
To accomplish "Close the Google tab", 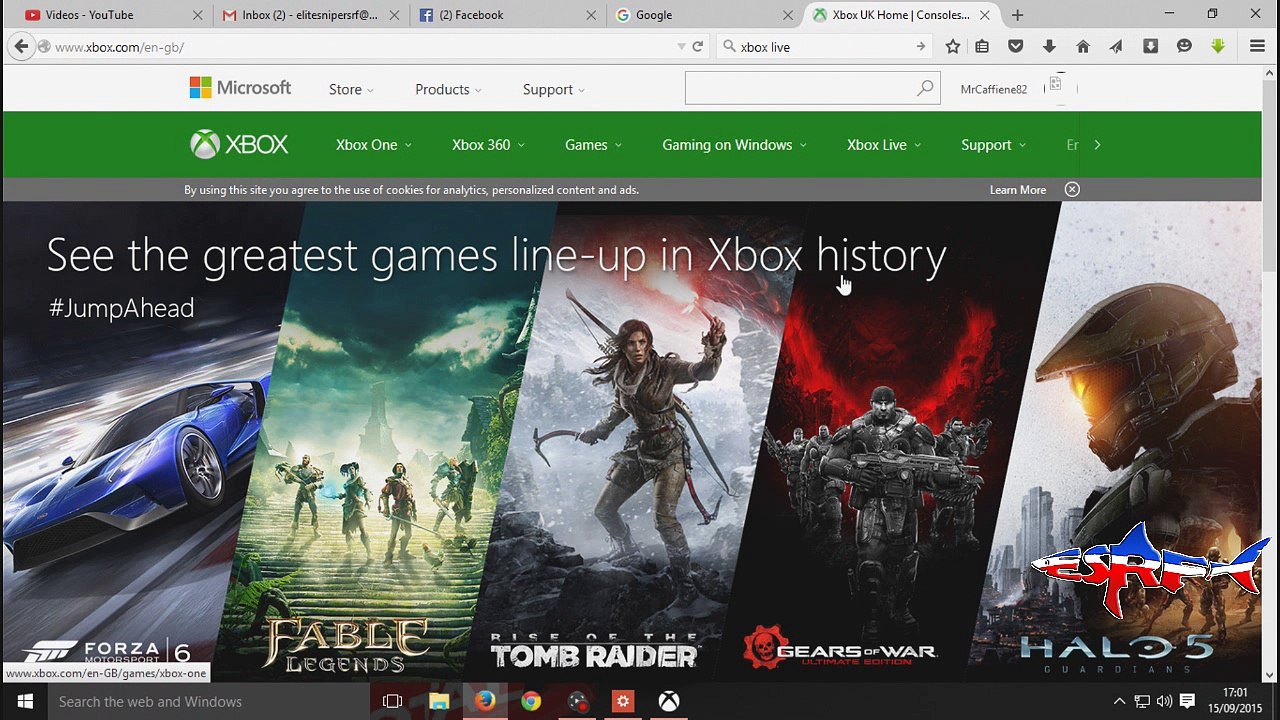I will pos(787,15).
